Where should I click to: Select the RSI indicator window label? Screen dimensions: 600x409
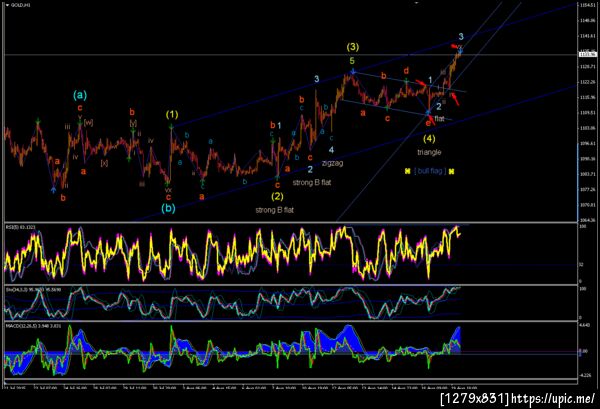pyautogui.click(x=20, y=227)
